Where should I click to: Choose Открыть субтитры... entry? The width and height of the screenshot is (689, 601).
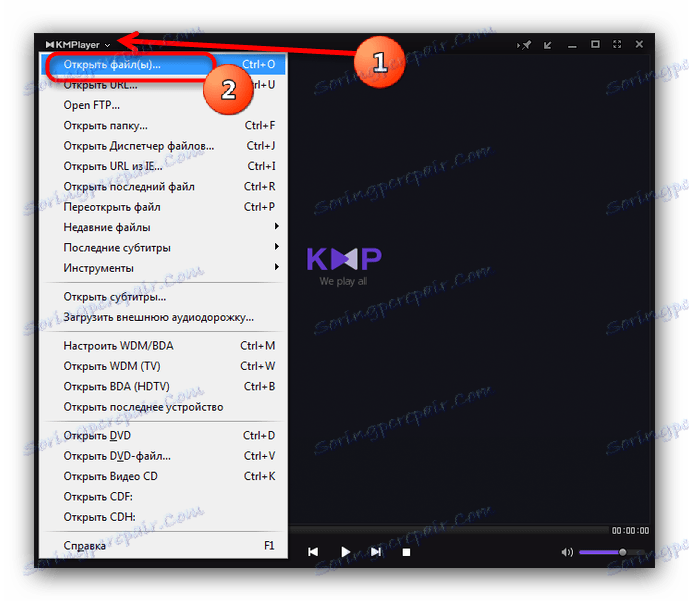[163, 297]
